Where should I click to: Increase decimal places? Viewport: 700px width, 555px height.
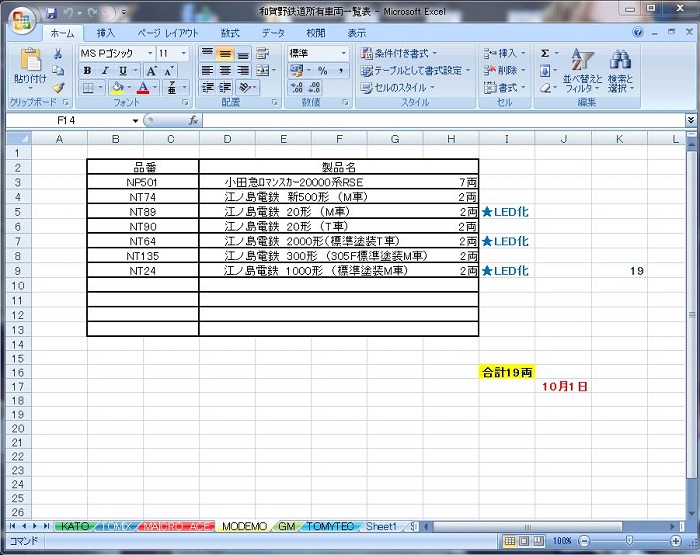click(296, 88)
